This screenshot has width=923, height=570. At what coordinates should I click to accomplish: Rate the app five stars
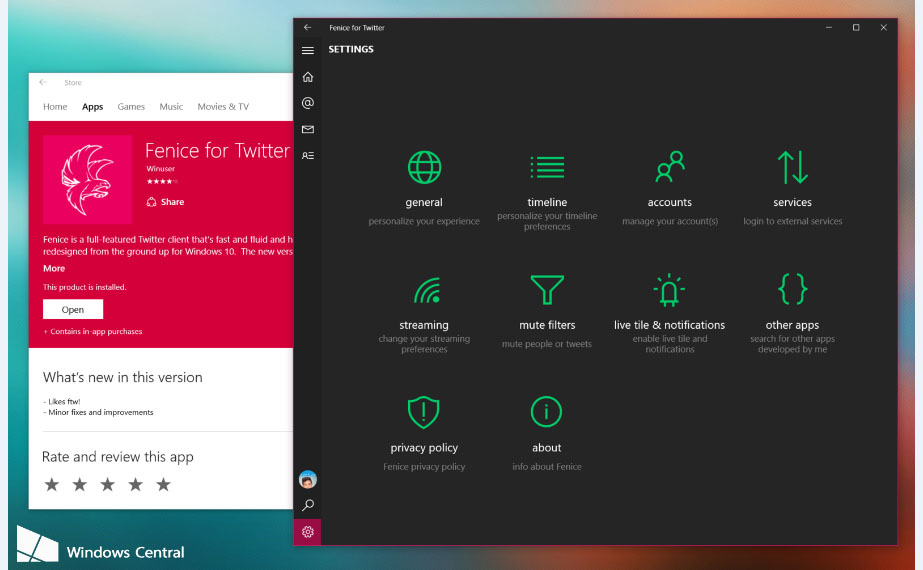coord(163,485)
